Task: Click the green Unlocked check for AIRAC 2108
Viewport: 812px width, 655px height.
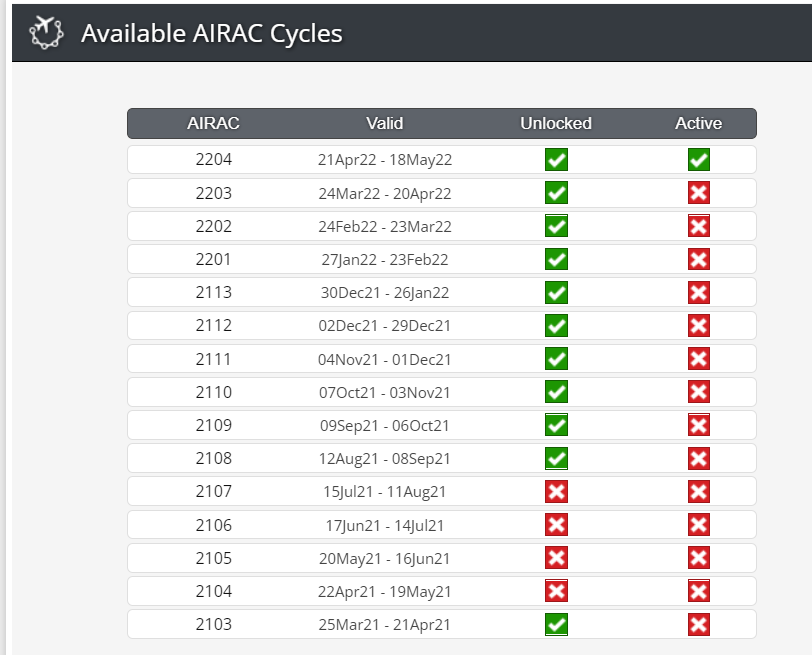Action: tap(556, 458)
